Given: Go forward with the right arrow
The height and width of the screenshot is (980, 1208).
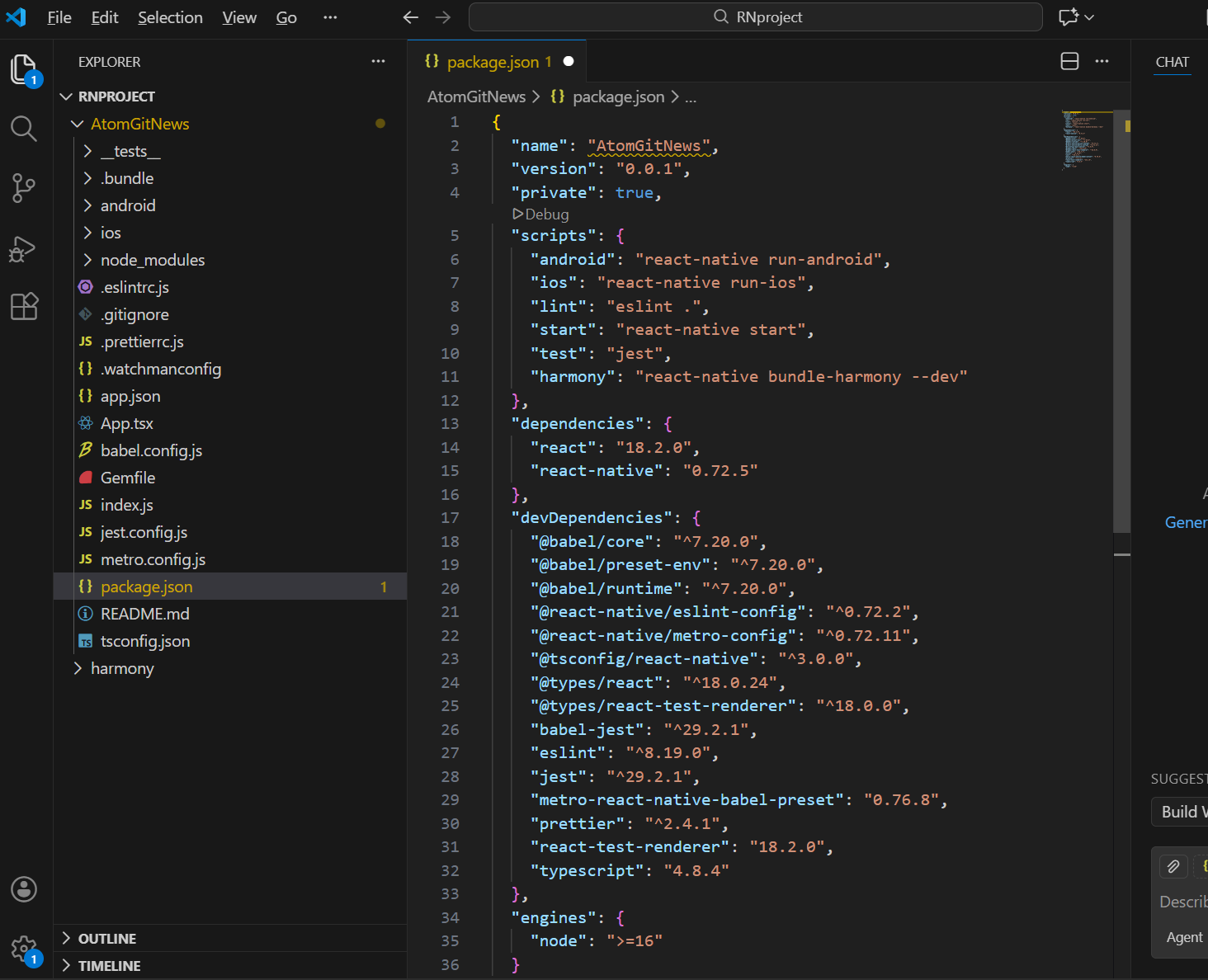Looking at the screenshot, I should point(443,17).
